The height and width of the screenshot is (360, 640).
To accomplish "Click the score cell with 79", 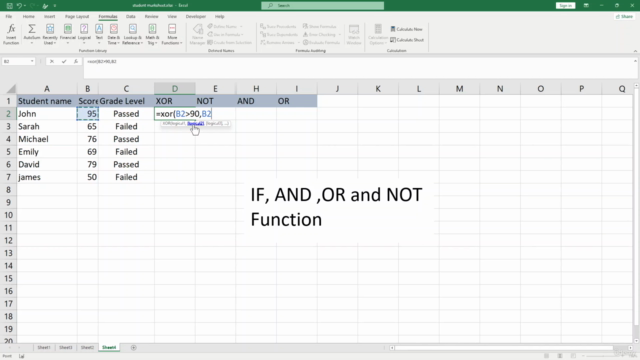I will coord(87,164).
